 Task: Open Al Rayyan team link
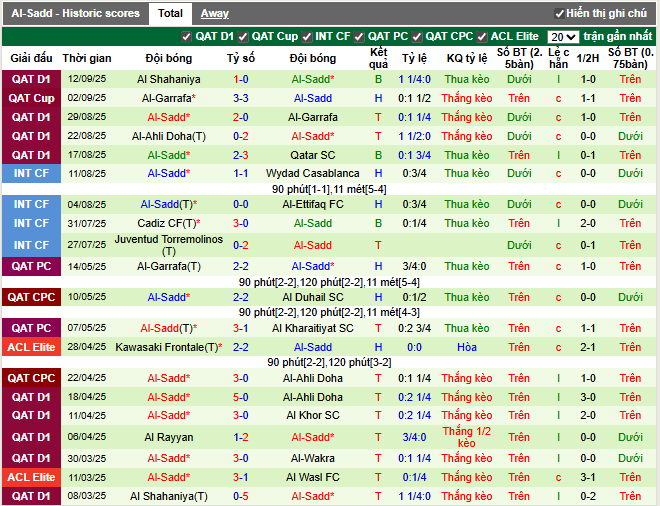pos(169,437)
